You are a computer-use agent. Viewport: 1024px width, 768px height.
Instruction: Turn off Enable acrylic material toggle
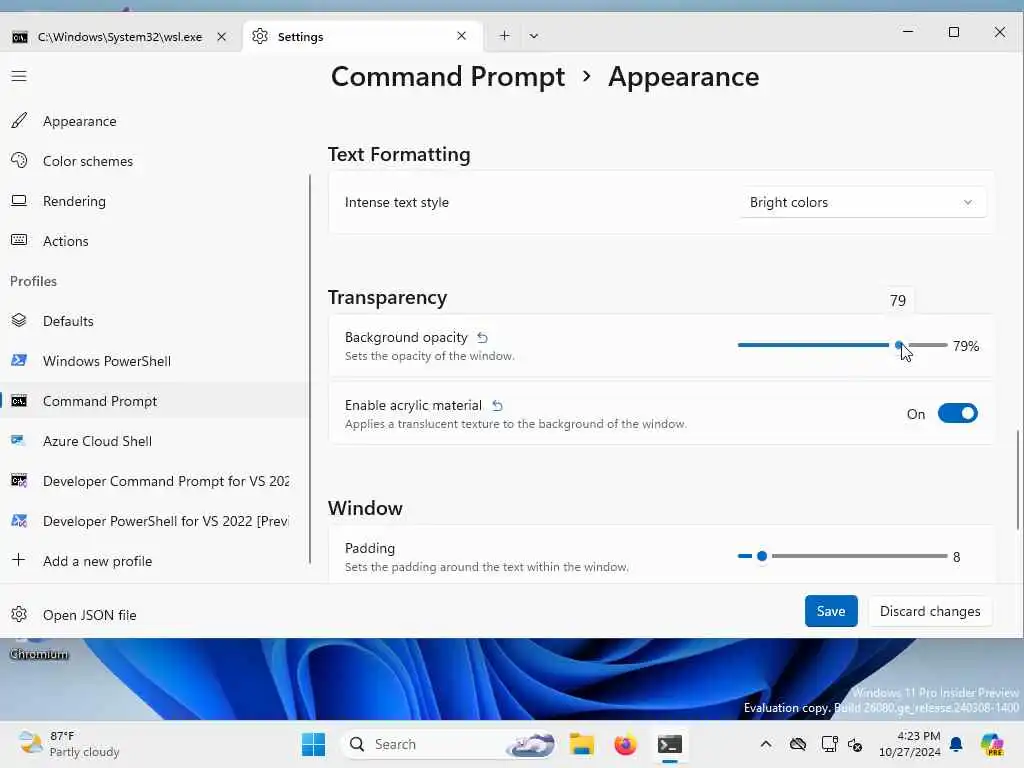pyautogui.click(x=957, y=413)
